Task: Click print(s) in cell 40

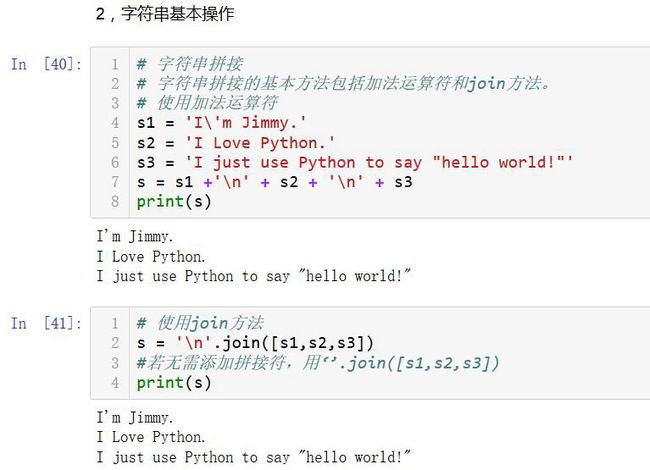Action: tap(174, 202)
